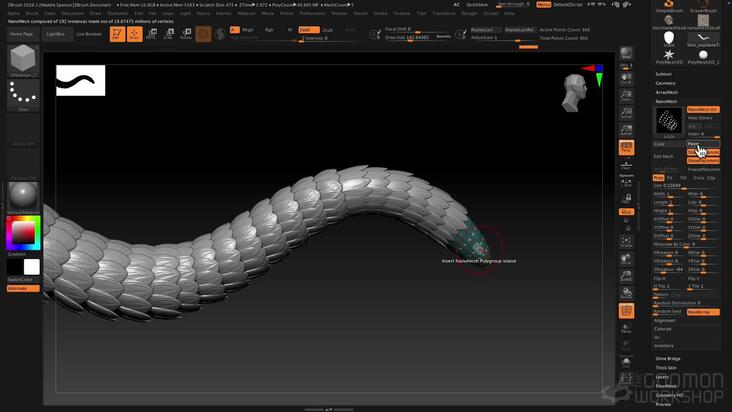Expand the ArrayMesh palette section
This screenshot has height=412, width=732.
point(667,92)
